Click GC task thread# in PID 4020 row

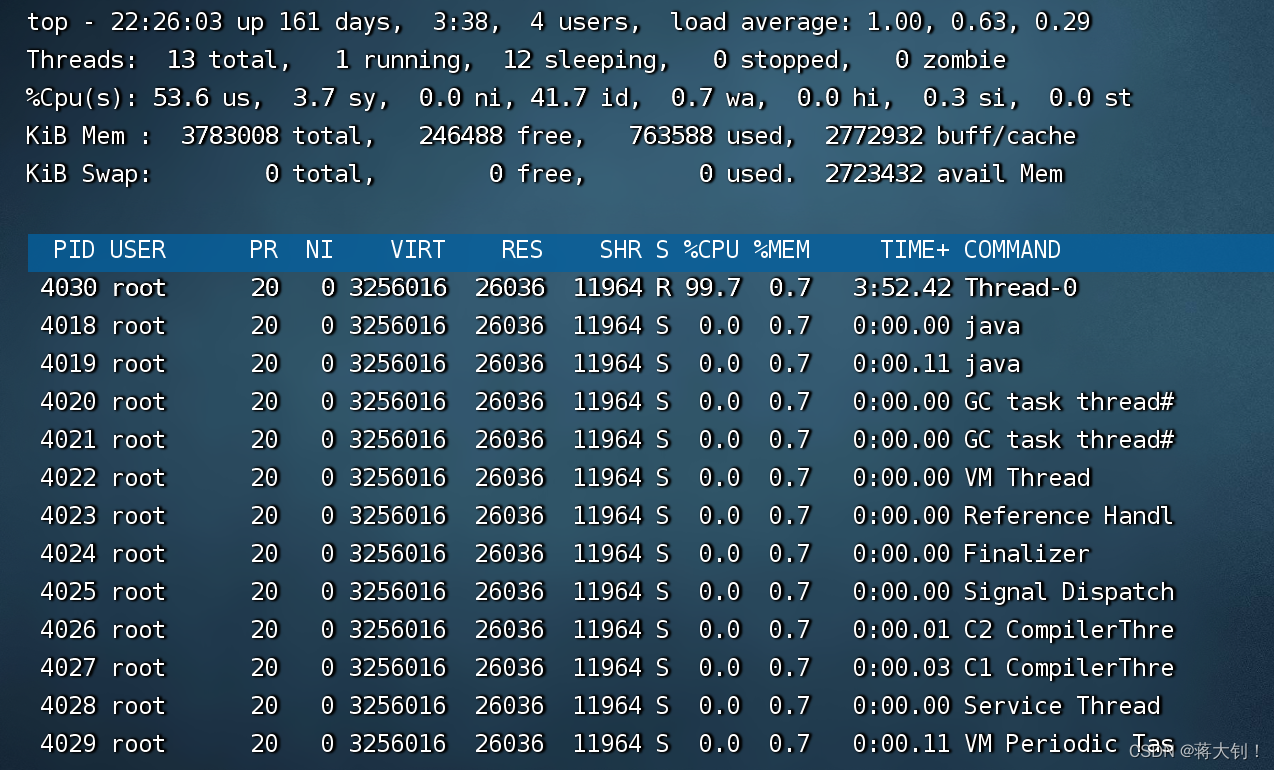(x=1069, y=402)
